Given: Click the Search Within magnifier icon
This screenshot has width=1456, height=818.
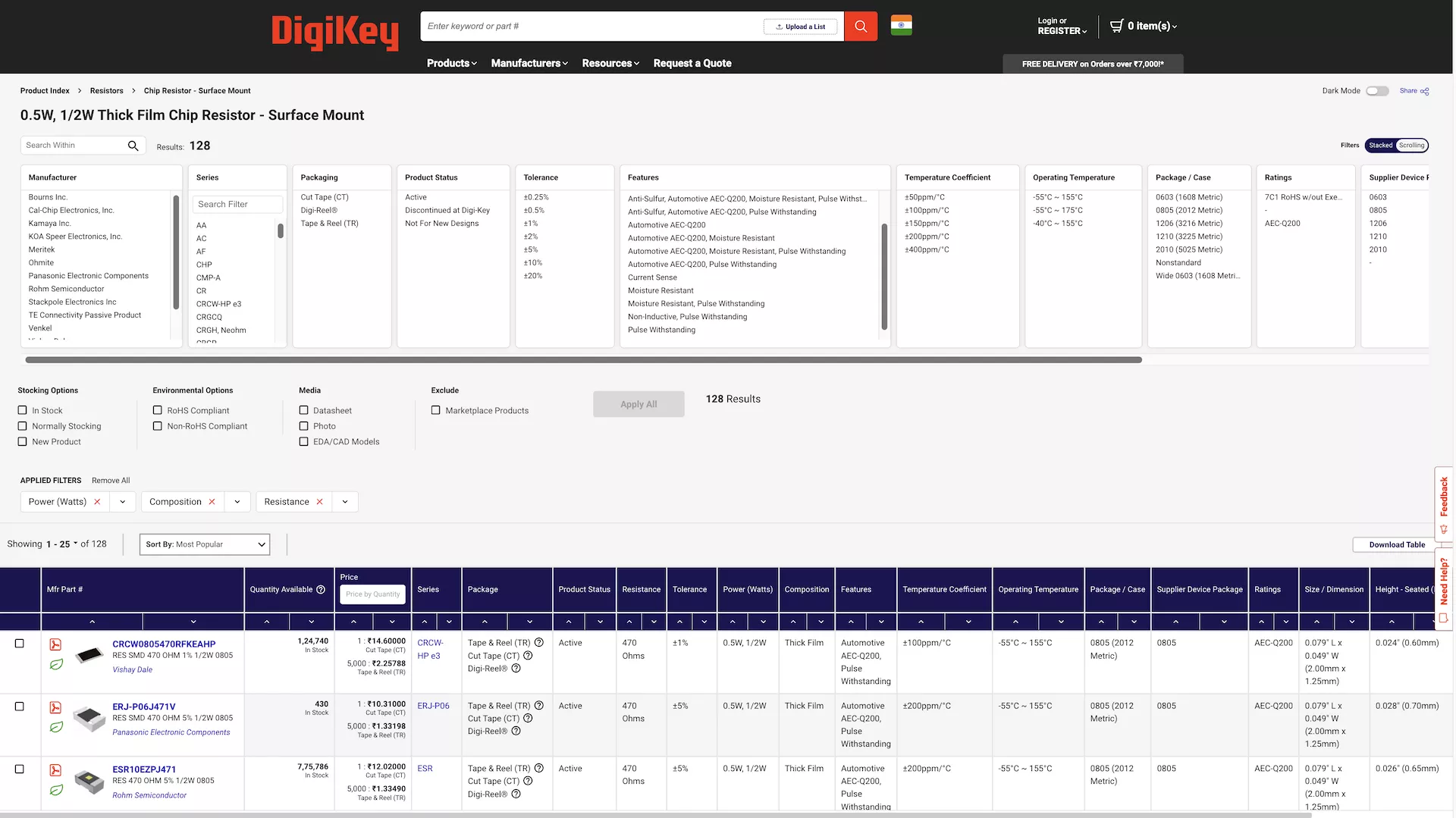Looking at the screenshot, I should click(x=133, y=146).
